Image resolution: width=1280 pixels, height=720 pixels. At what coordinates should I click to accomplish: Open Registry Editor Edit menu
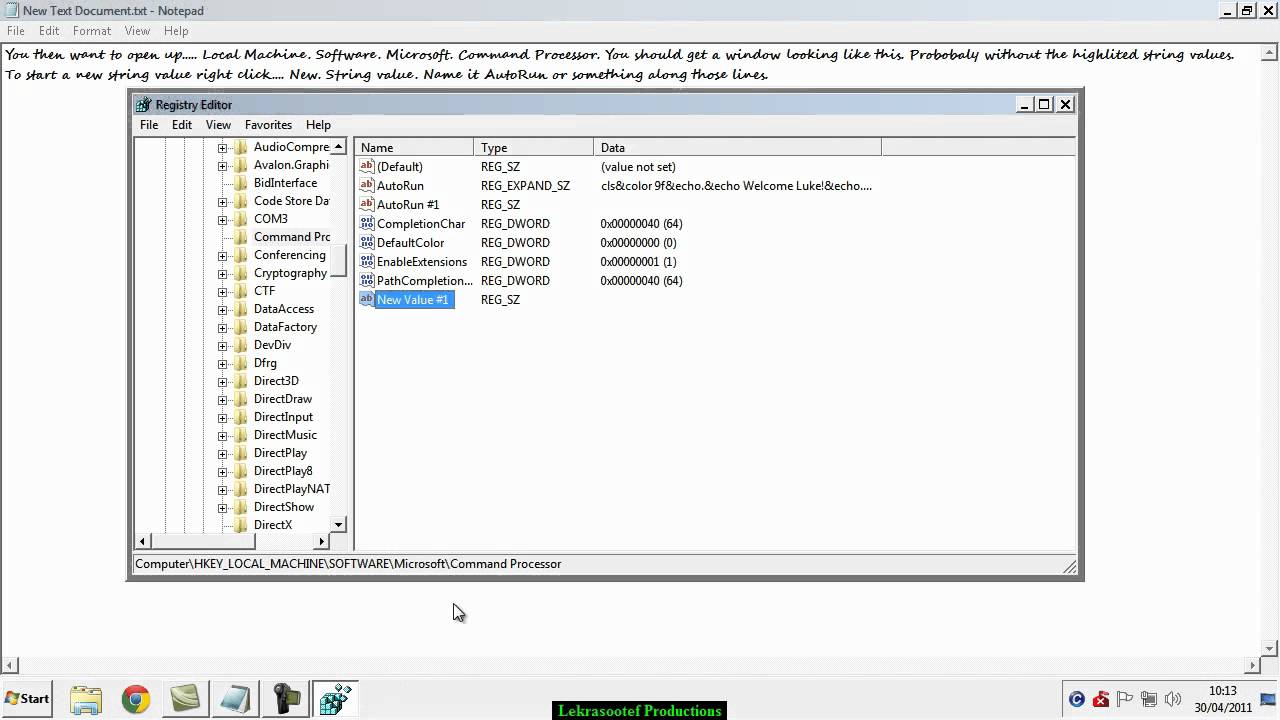182,125
